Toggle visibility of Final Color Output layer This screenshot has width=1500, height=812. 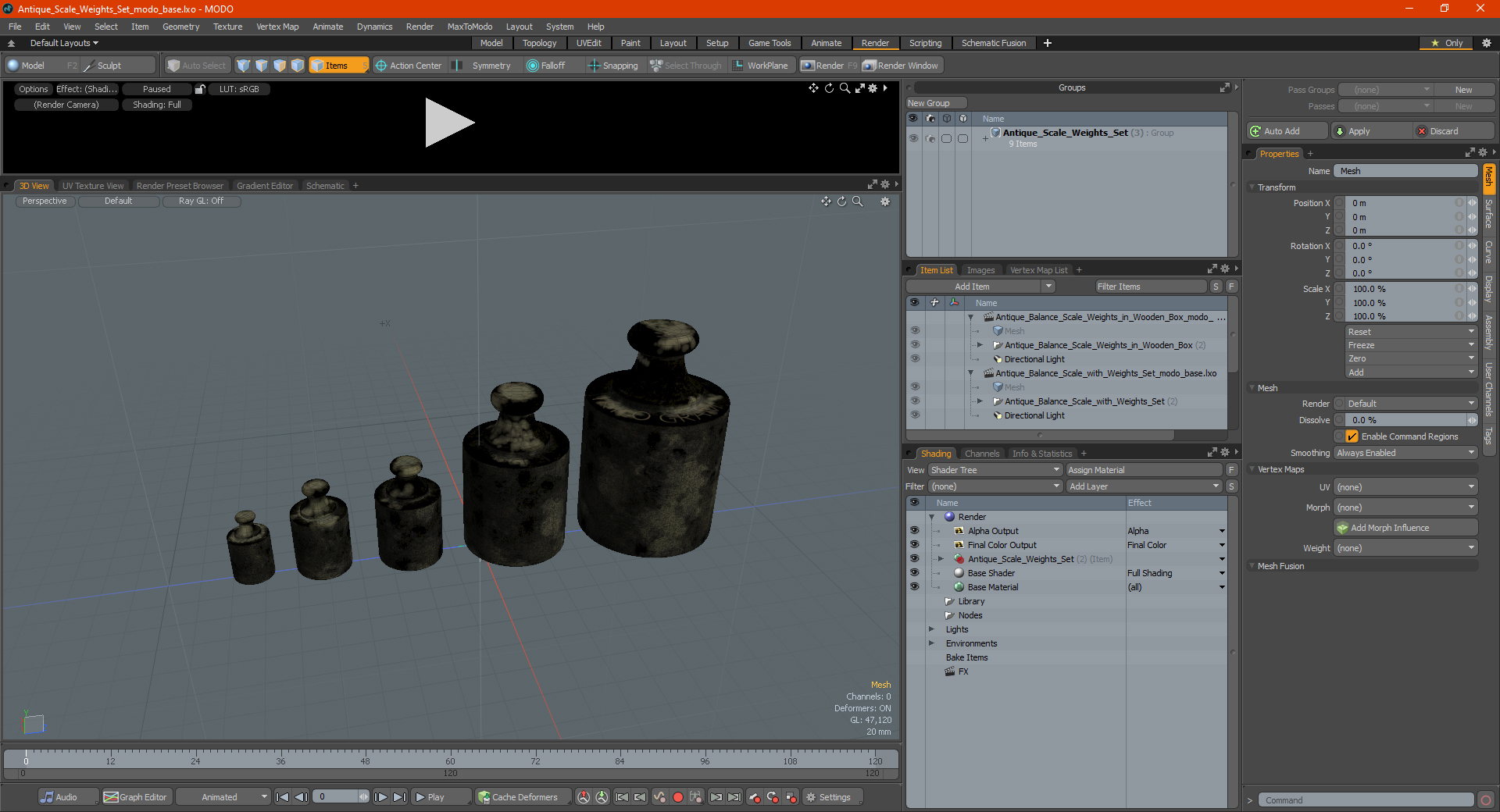tap(914, 545)
